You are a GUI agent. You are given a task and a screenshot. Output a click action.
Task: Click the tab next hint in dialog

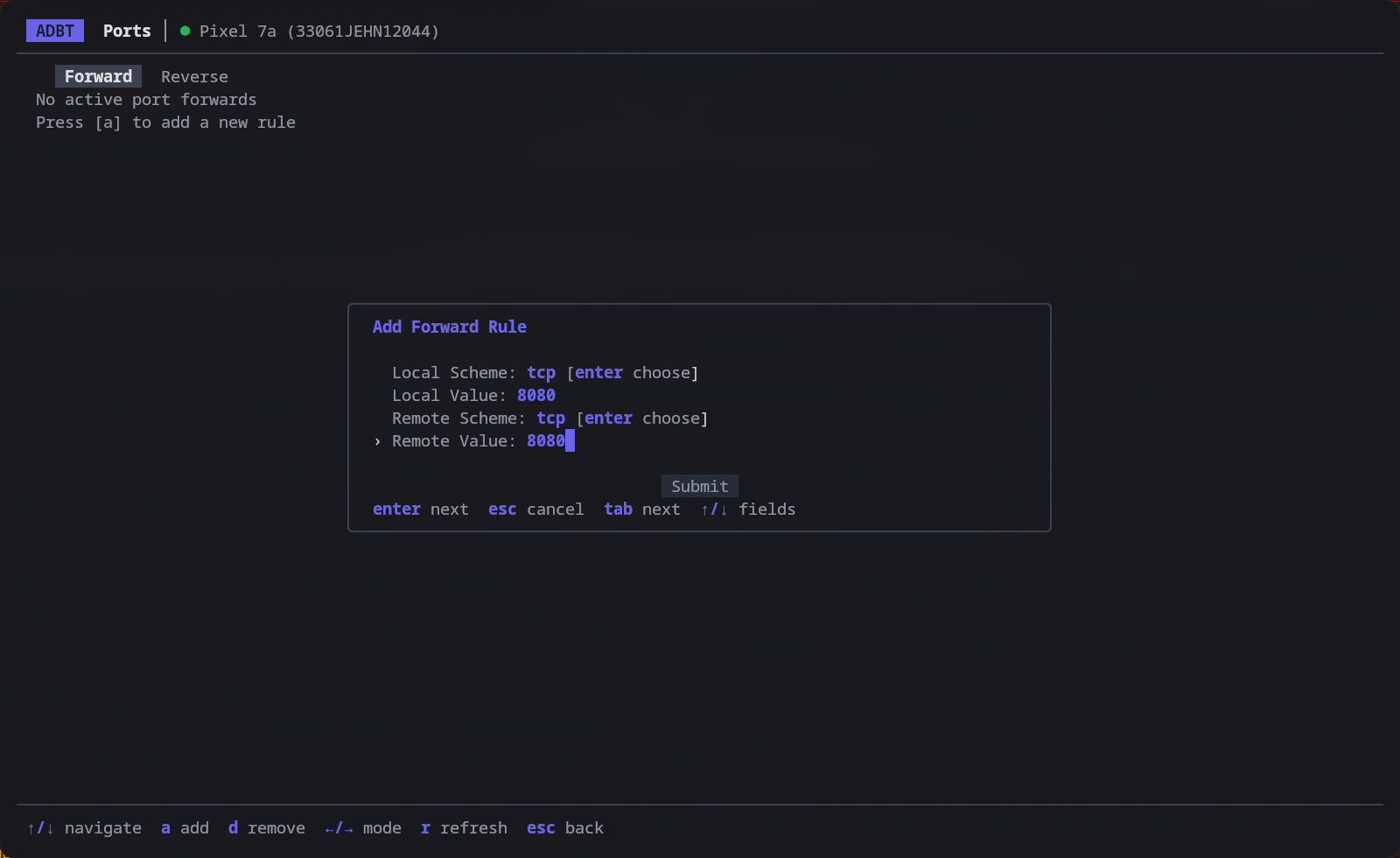click(642, 510)
